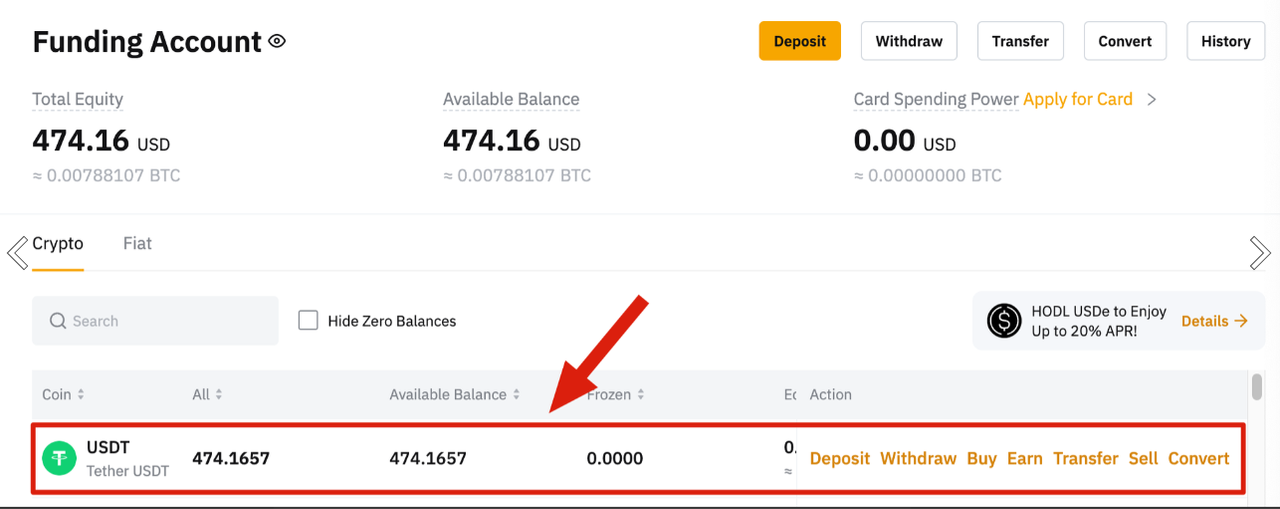Image resolution: width=1280 pixels, height=509 pixels.
Task: Click Transfer in USDT row
Action: click(x=1086, y=458)
